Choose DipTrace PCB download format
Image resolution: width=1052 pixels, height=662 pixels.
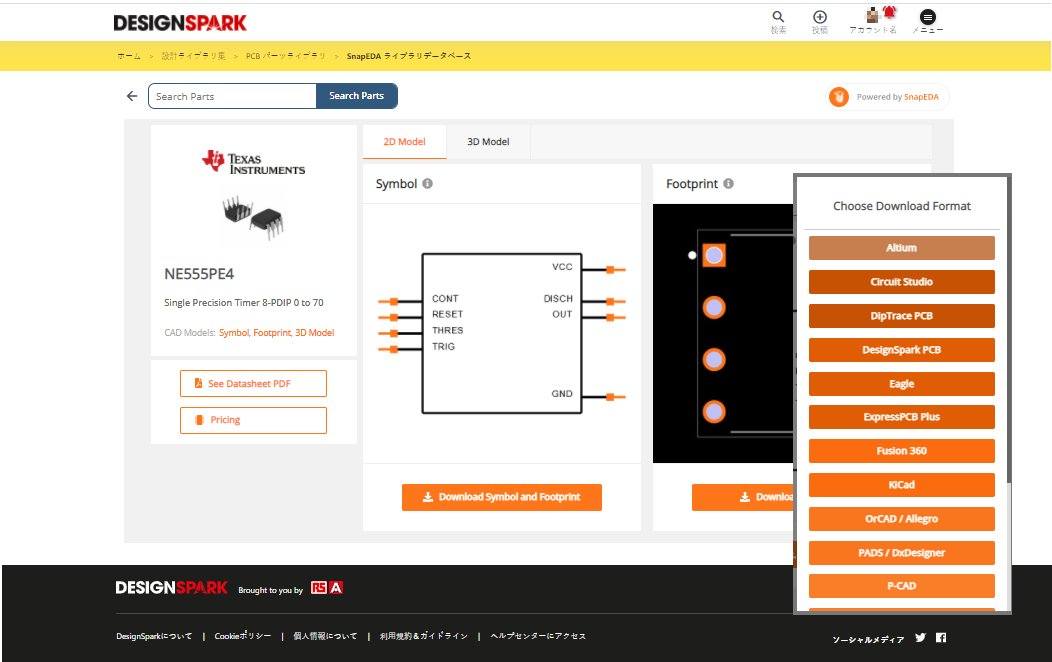(901, 316)
